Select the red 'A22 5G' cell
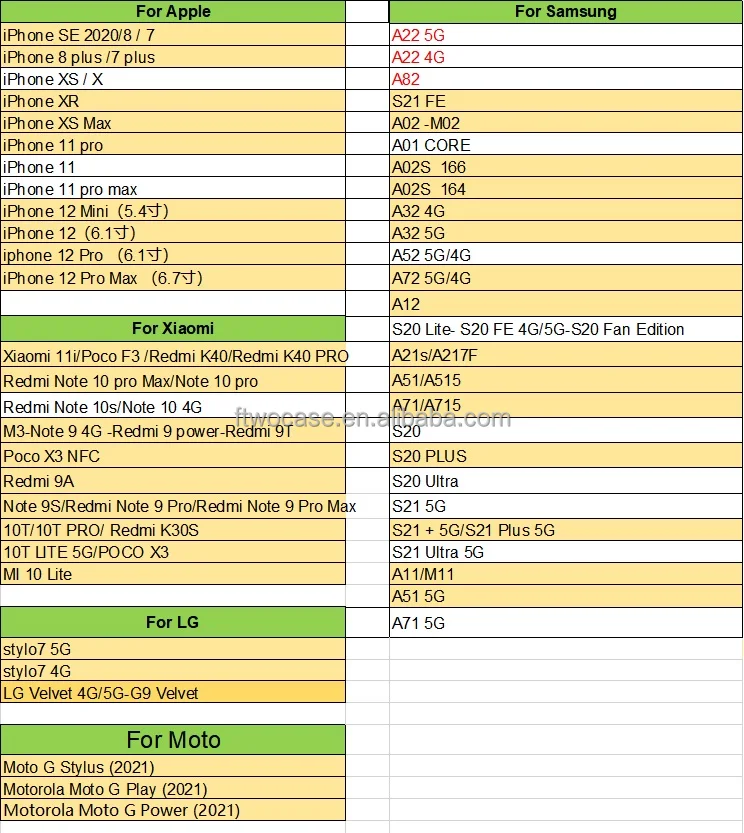The width and height of the screenshot is (744, 833). tap(565, 35)
